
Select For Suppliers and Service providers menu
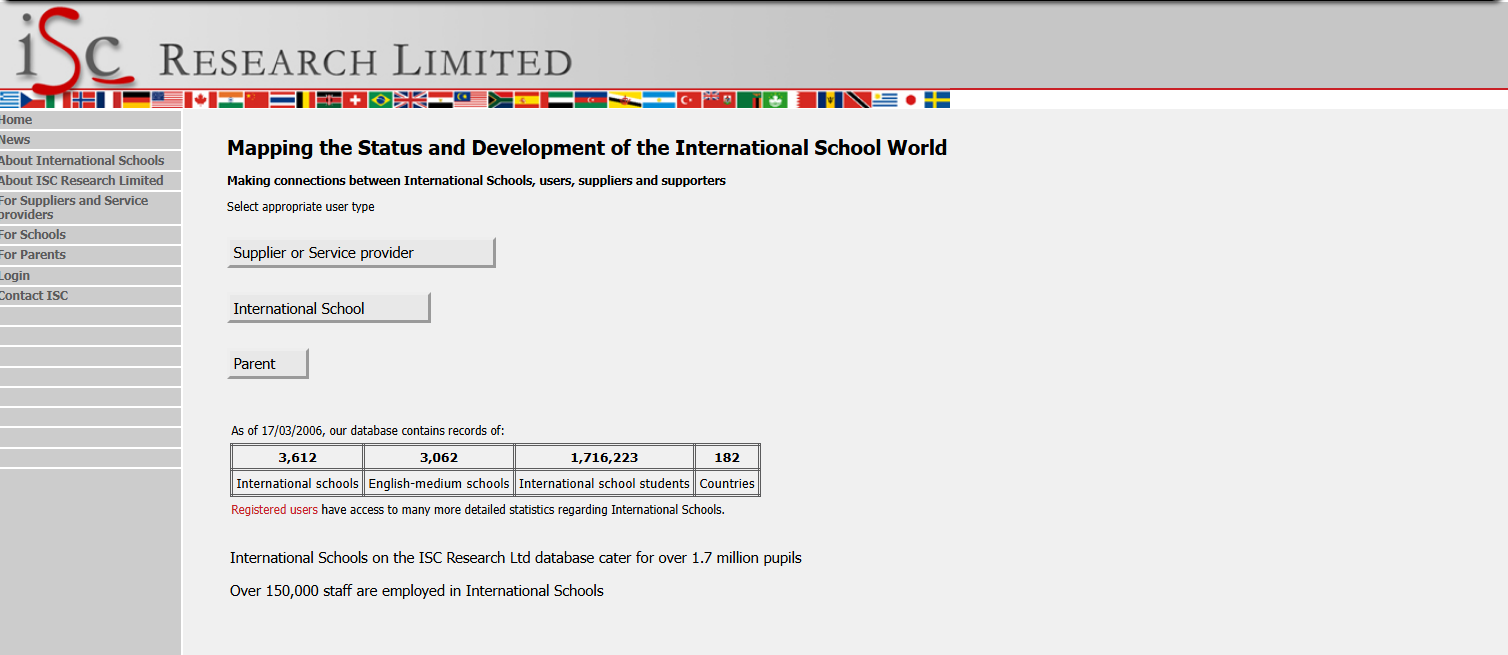pyautogui.click(x=74, y=207)
